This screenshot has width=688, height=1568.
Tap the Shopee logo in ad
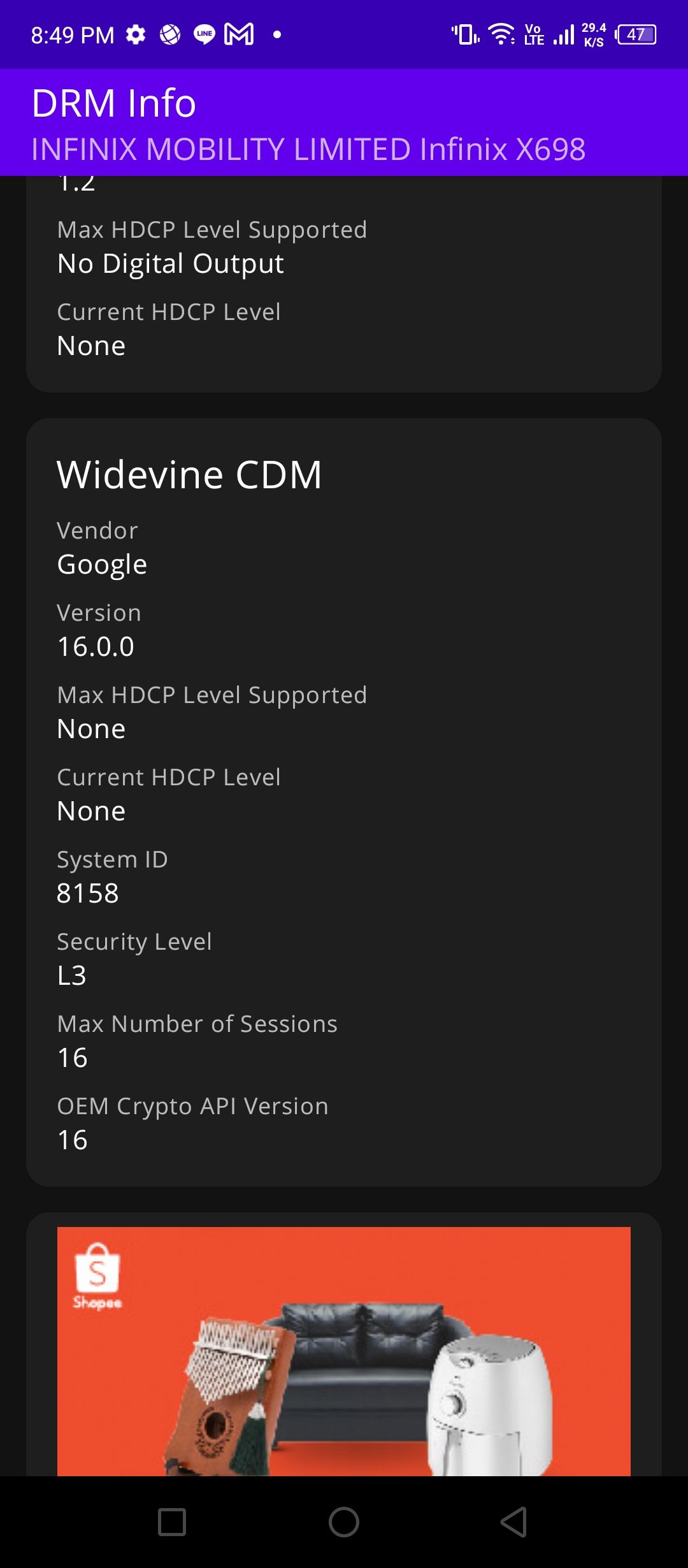coord(97,1275)
